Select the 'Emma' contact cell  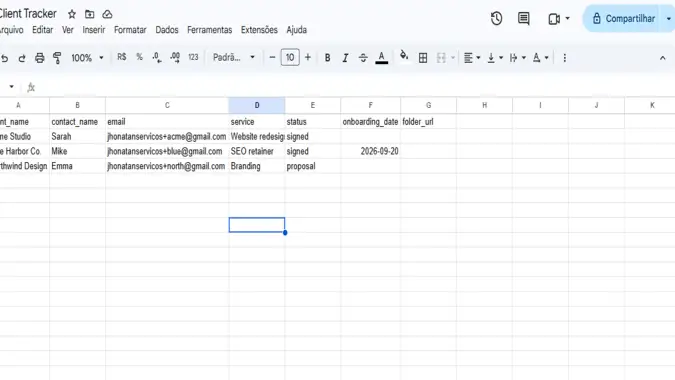coord(77,166)
